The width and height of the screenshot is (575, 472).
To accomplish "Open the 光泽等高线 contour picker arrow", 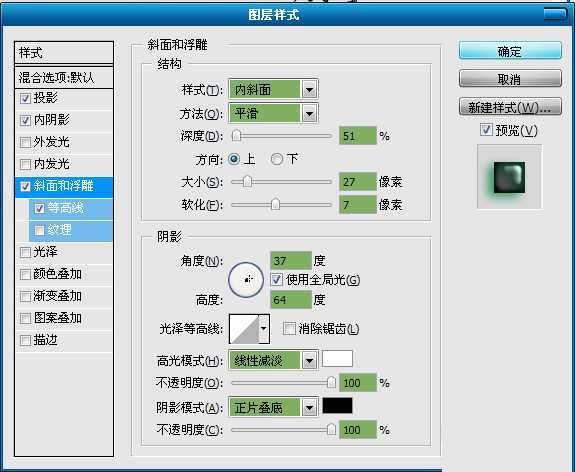I will (264, 329).
